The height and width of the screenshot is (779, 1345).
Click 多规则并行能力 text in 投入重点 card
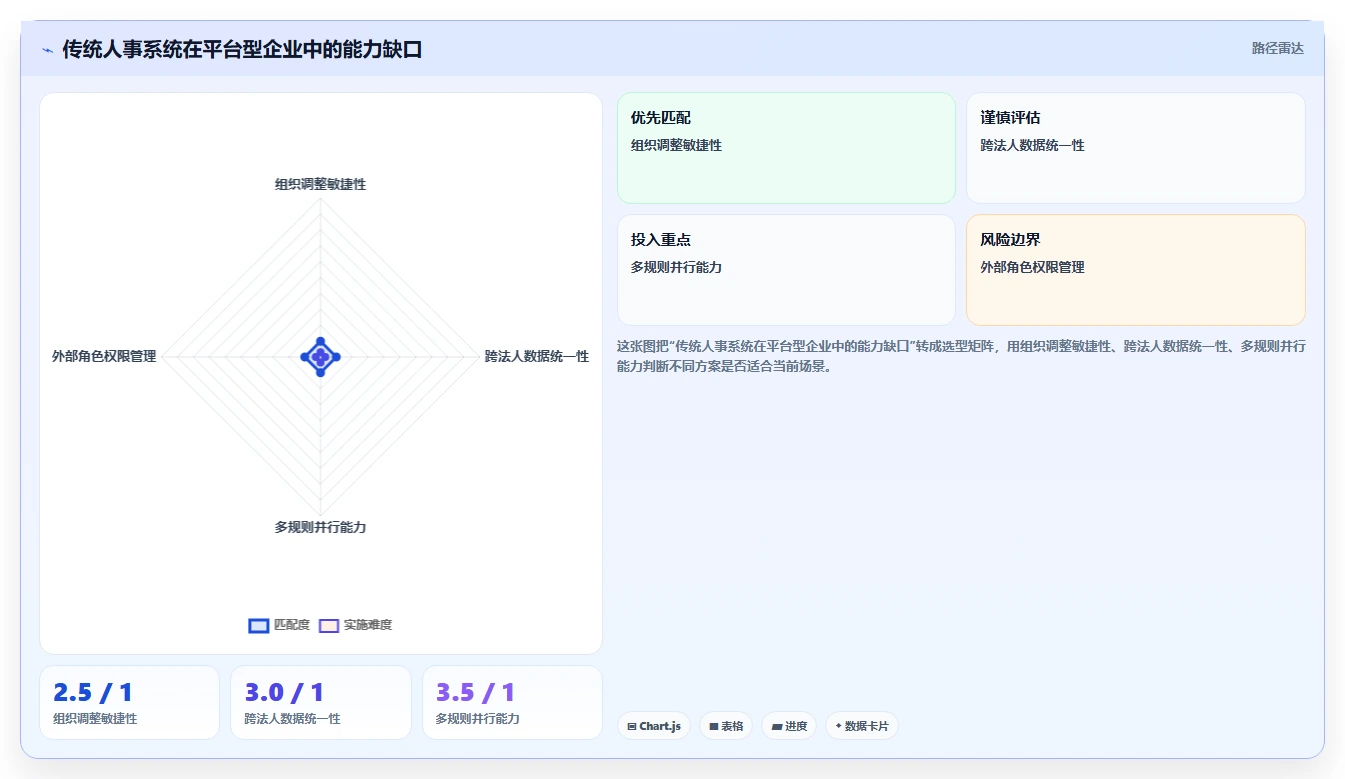pos(676,267)
